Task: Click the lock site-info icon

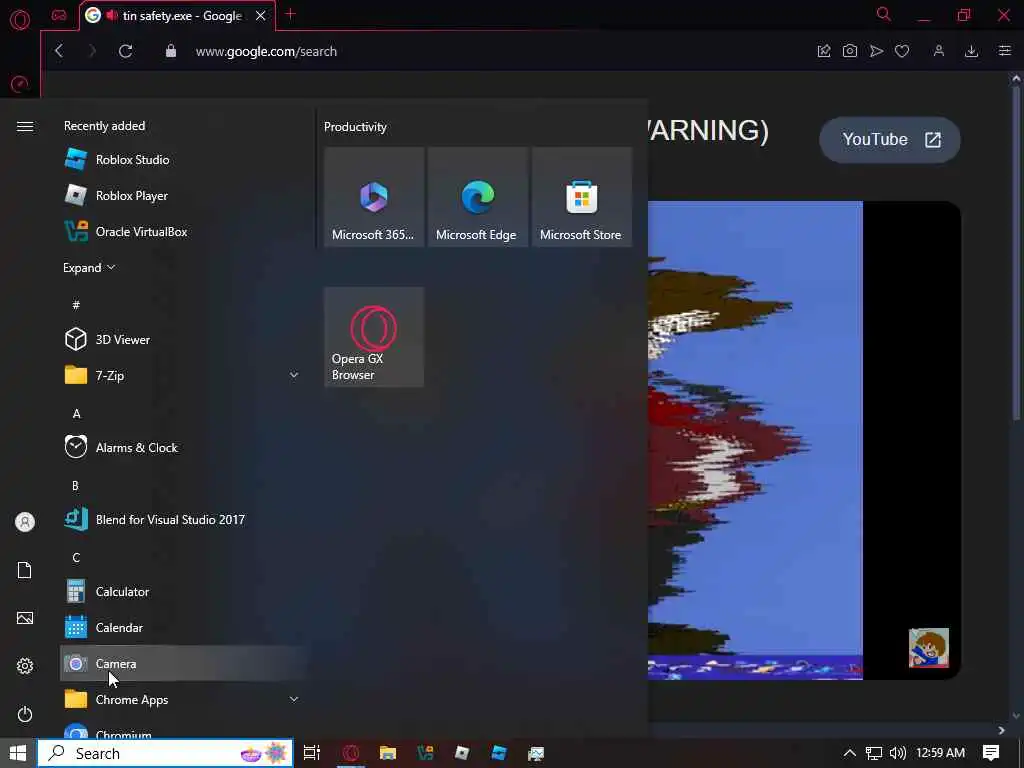Action: 170,51
